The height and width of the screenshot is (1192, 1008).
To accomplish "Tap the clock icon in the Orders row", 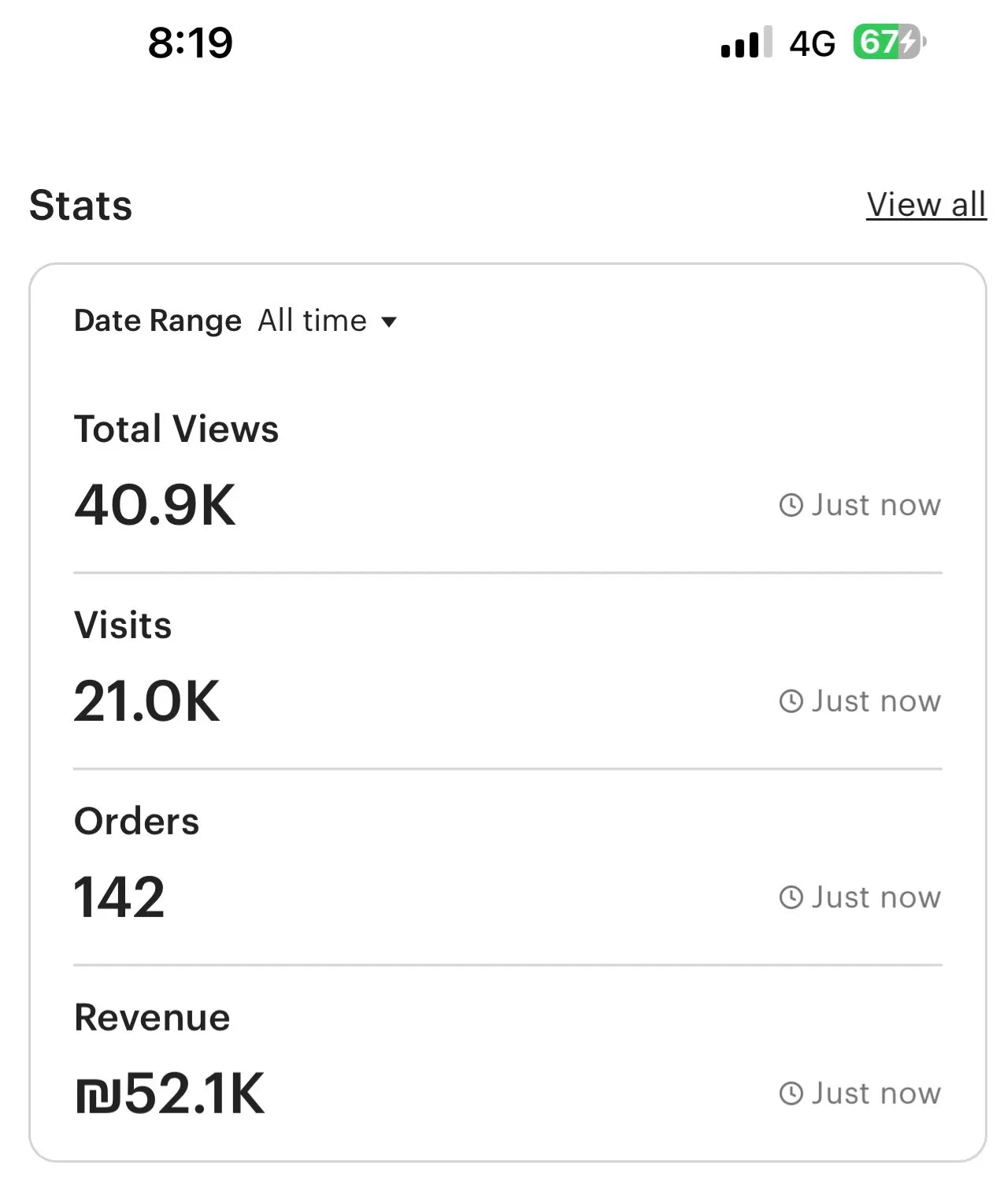I will [791, 897].
